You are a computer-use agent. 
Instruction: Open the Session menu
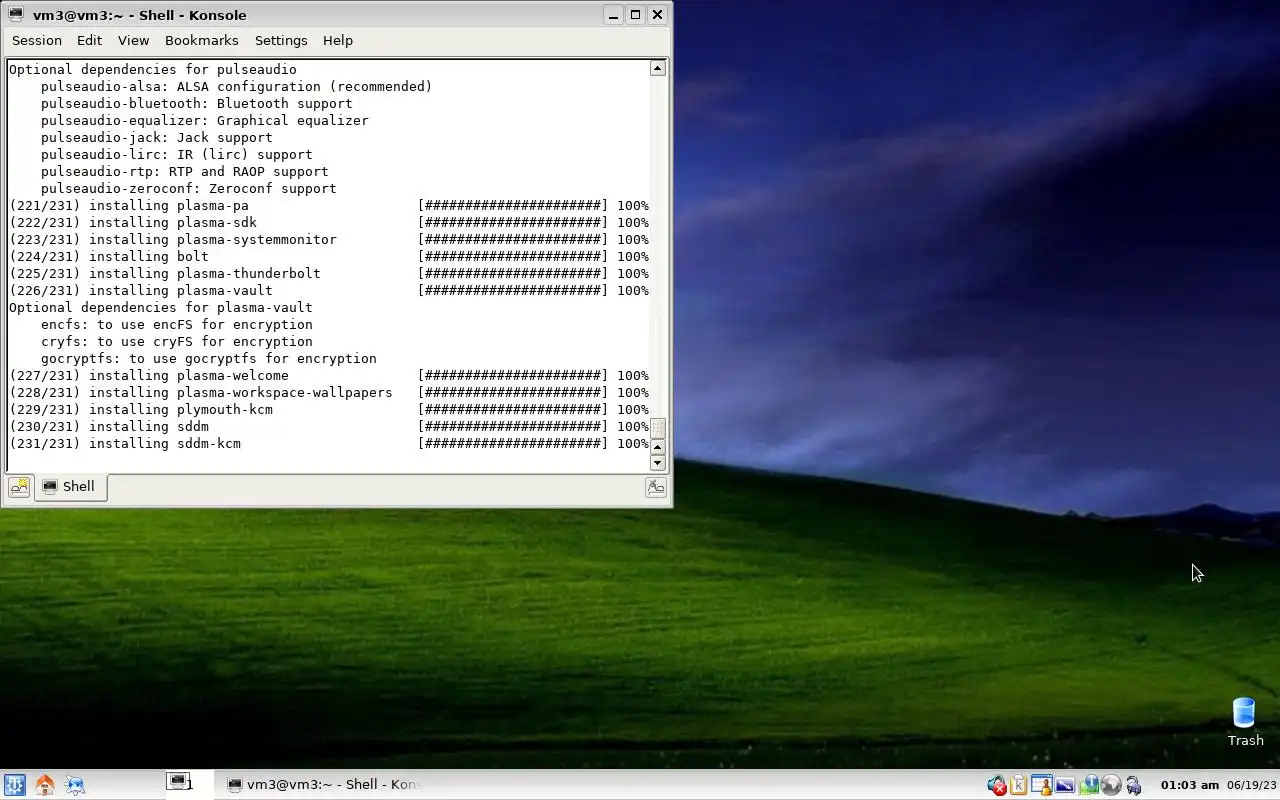click(37, 40)
